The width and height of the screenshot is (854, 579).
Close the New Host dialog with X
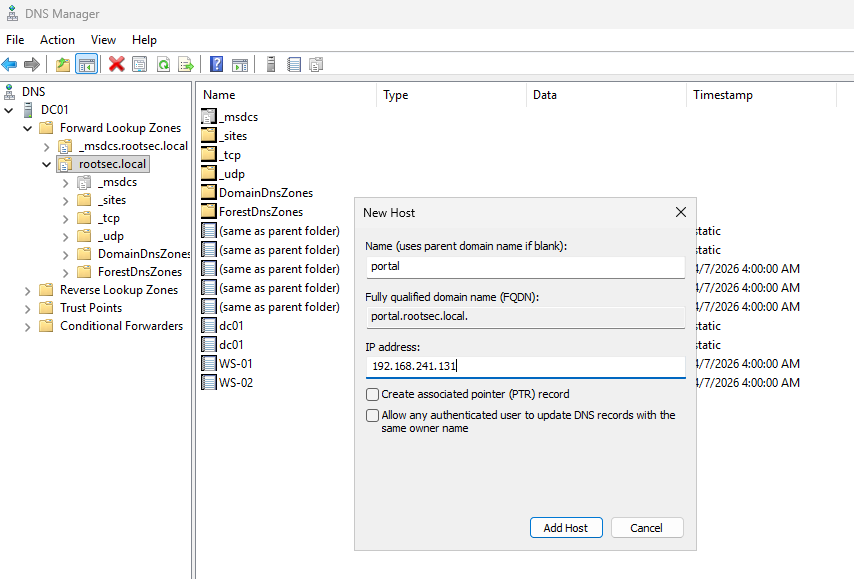681,212
